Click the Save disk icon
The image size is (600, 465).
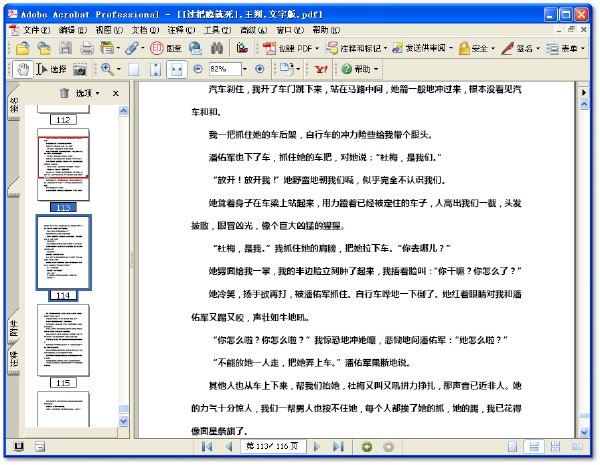65,48
